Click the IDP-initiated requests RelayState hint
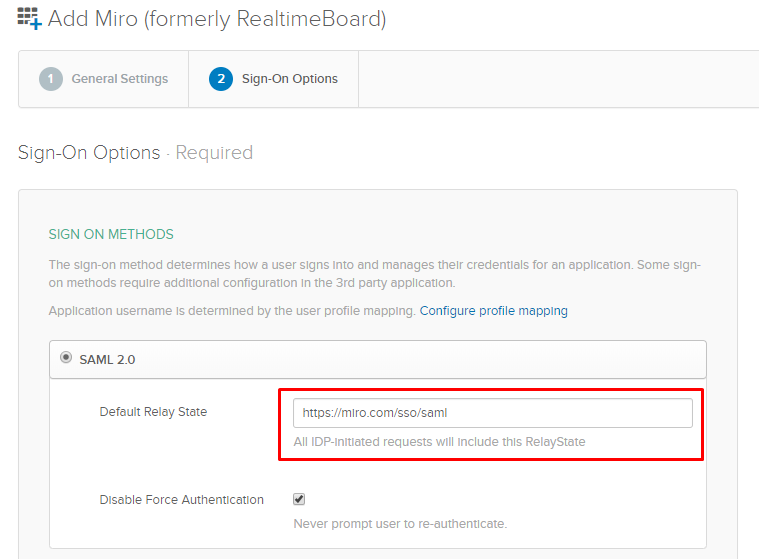Screen dimensions: 759x559 439,441
